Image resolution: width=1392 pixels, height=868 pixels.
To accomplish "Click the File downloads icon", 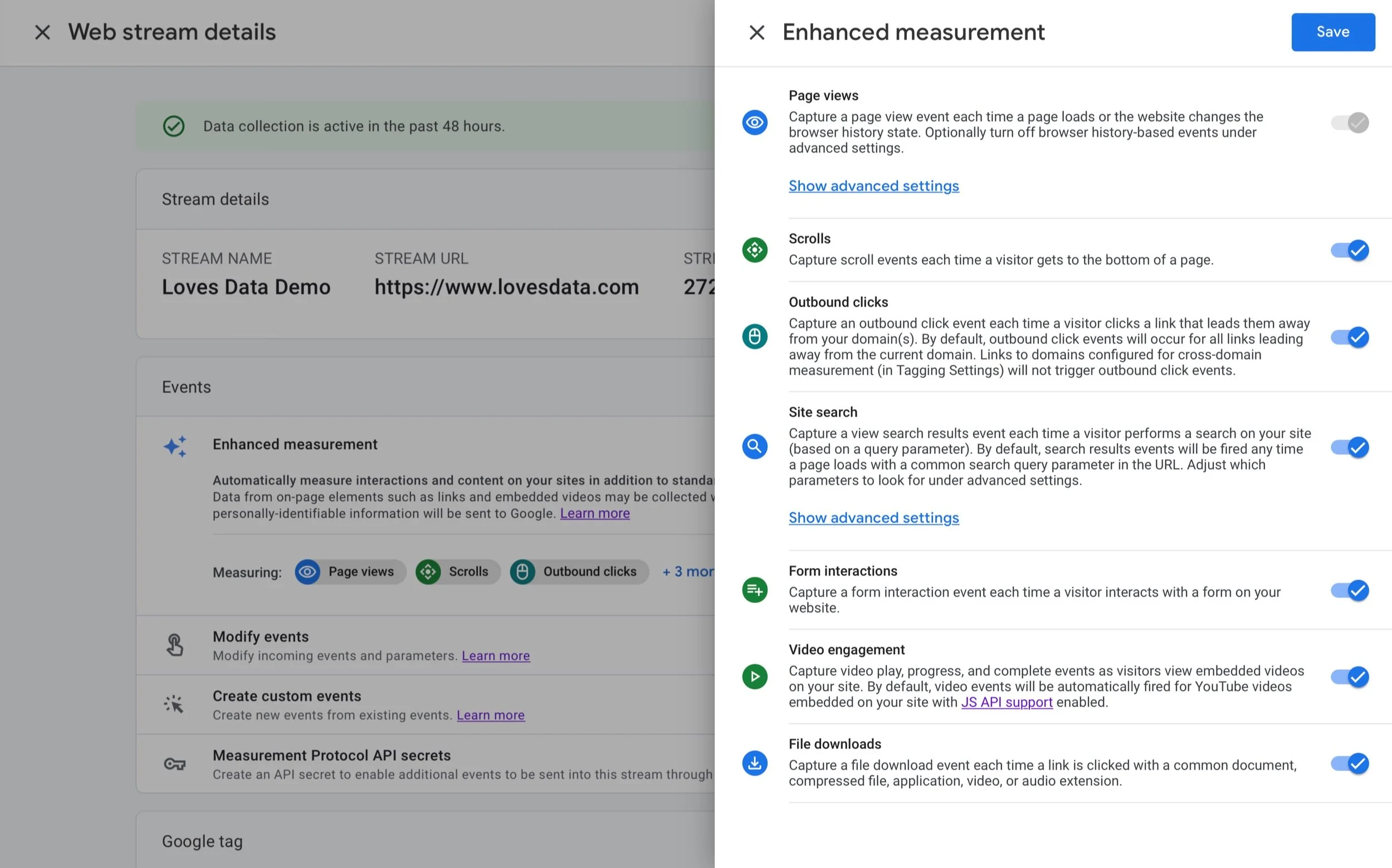I will (755, 763).
